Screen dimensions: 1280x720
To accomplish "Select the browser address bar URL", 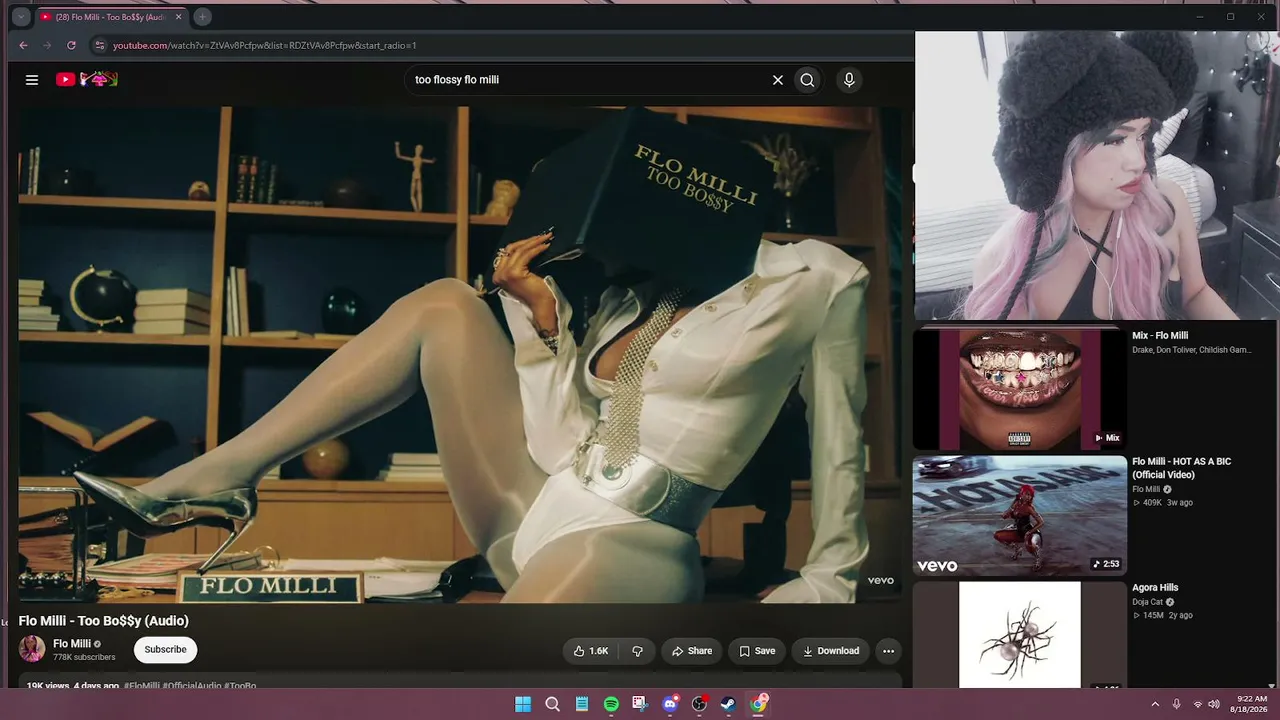I will (x=264, y=46).
